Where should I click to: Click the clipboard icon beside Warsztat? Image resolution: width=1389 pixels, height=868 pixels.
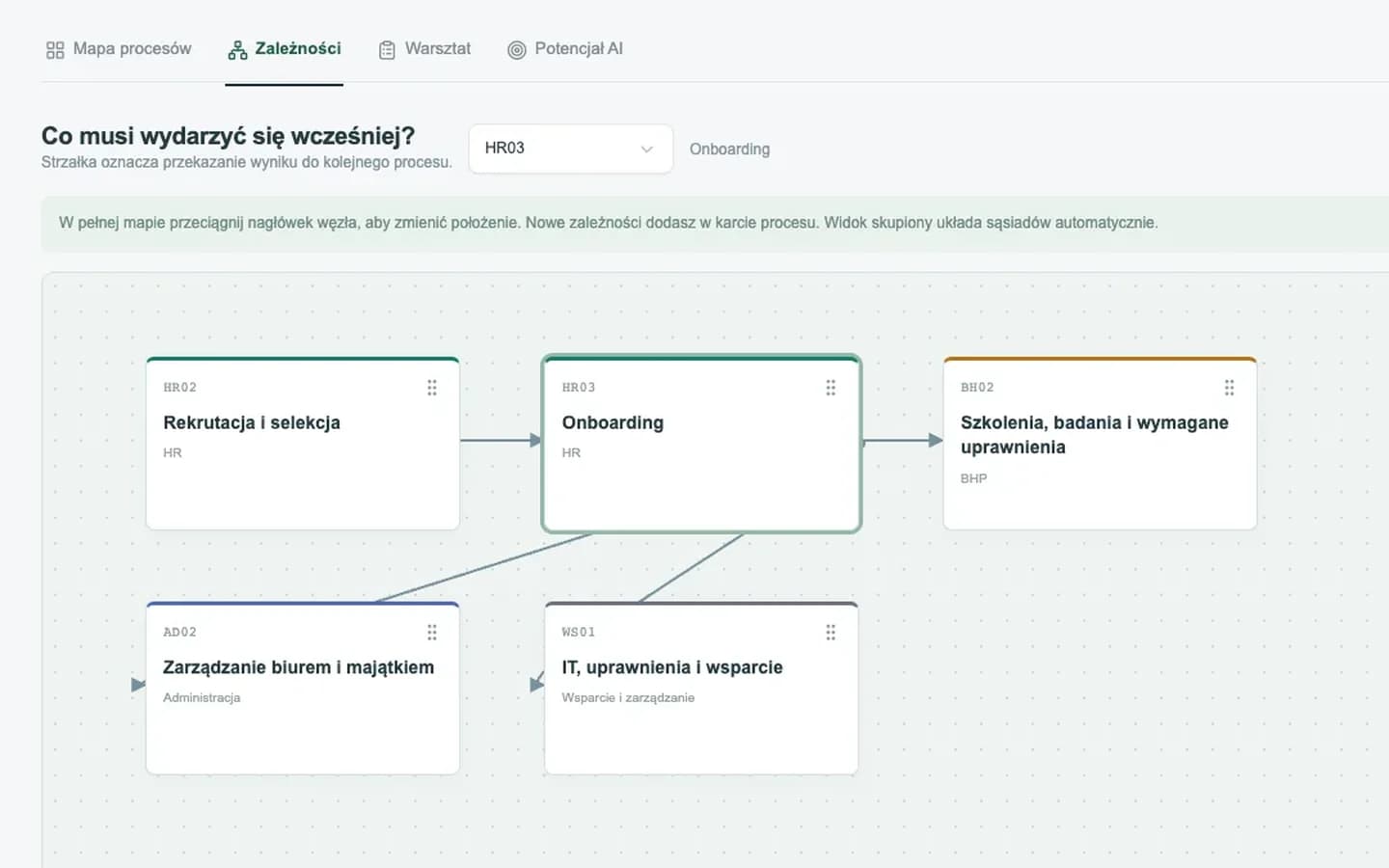click(387, 50)
